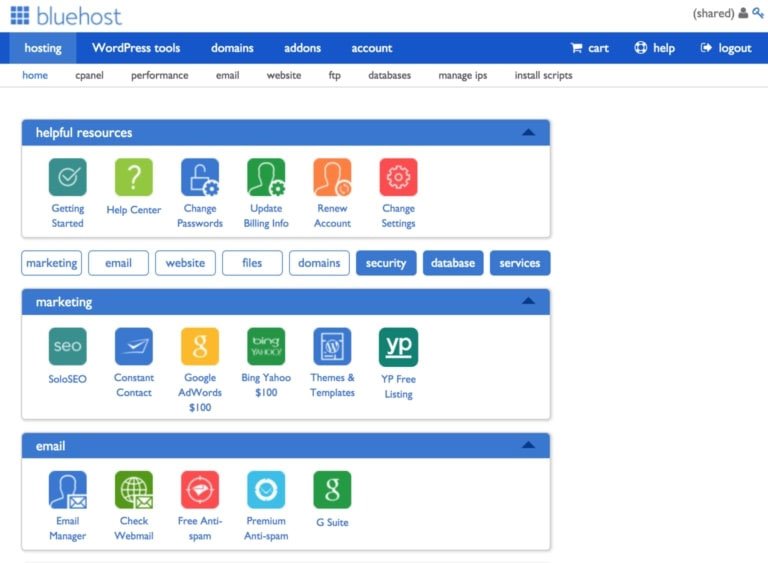Viewport: 768px width, 563px height.
Task: Go to performance submenu
Action: coord(160,75)
